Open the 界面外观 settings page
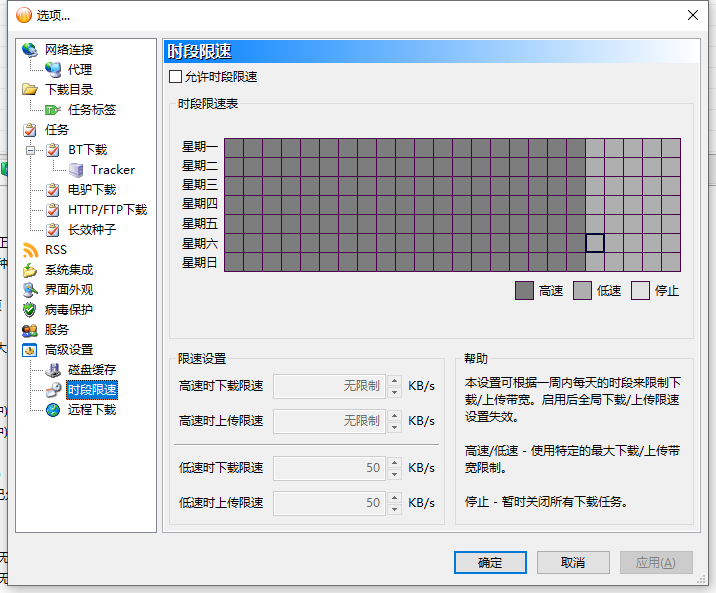Image resolution: width=716 pixels, height=593 pixels. point(69,289)
